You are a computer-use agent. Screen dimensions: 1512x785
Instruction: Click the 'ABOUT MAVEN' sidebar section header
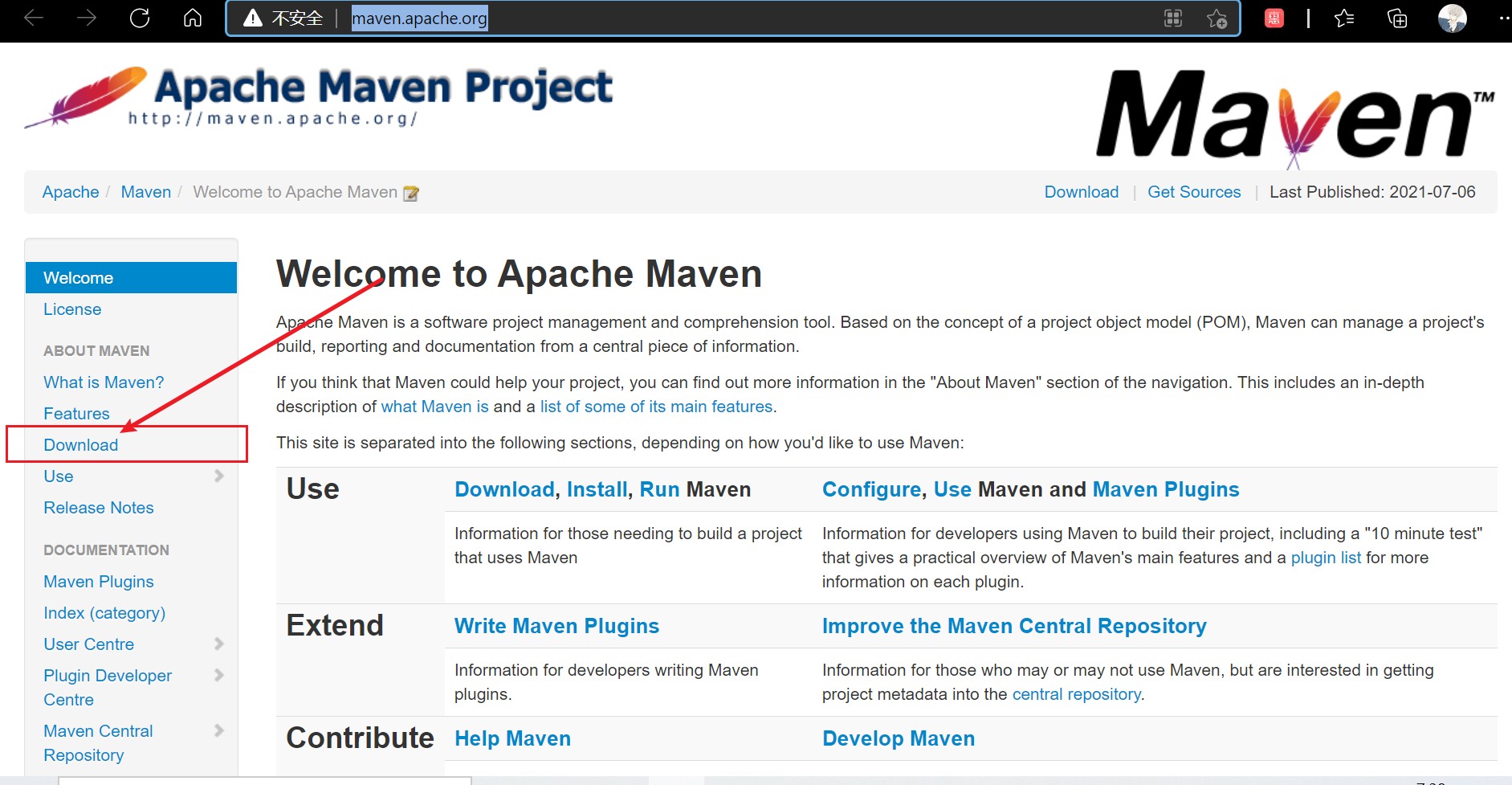96,351
